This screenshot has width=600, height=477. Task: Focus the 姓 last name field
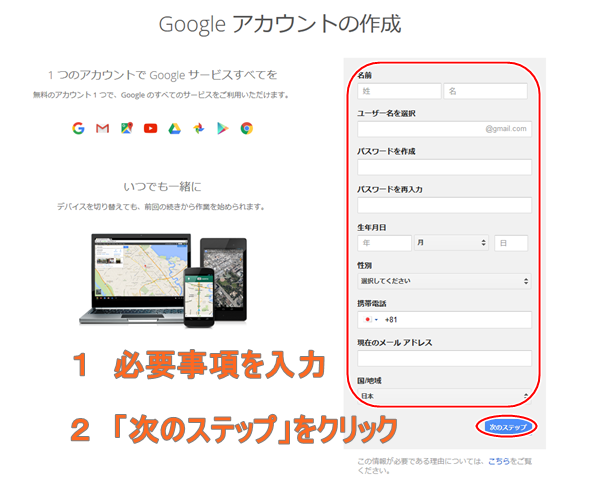click(x=399, y=91)
